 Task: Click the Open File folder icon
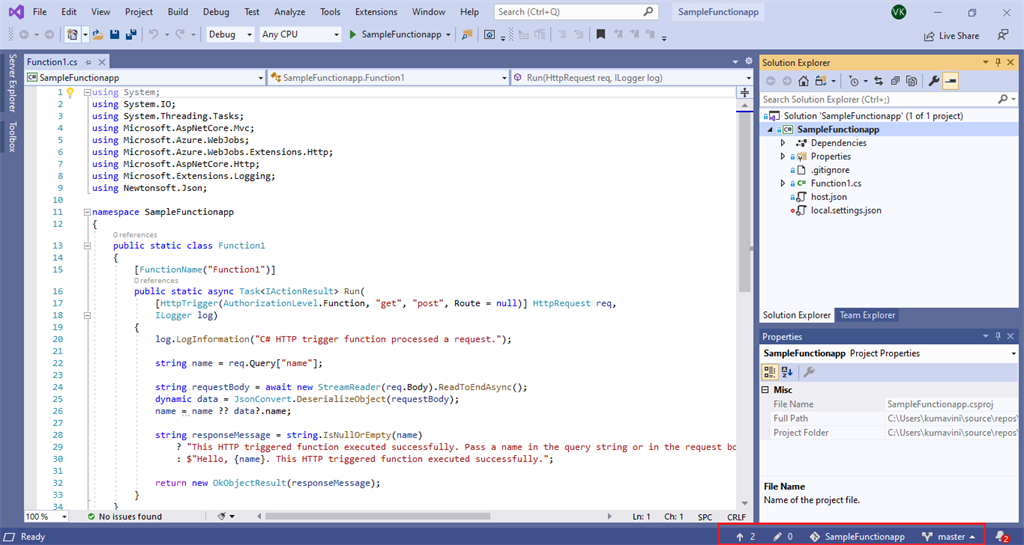(98, 35)
